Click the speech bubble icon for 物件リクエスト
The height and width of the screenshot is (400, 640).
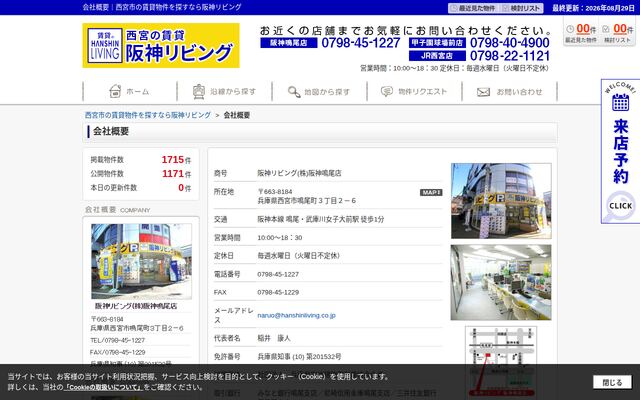pos(387,91)
